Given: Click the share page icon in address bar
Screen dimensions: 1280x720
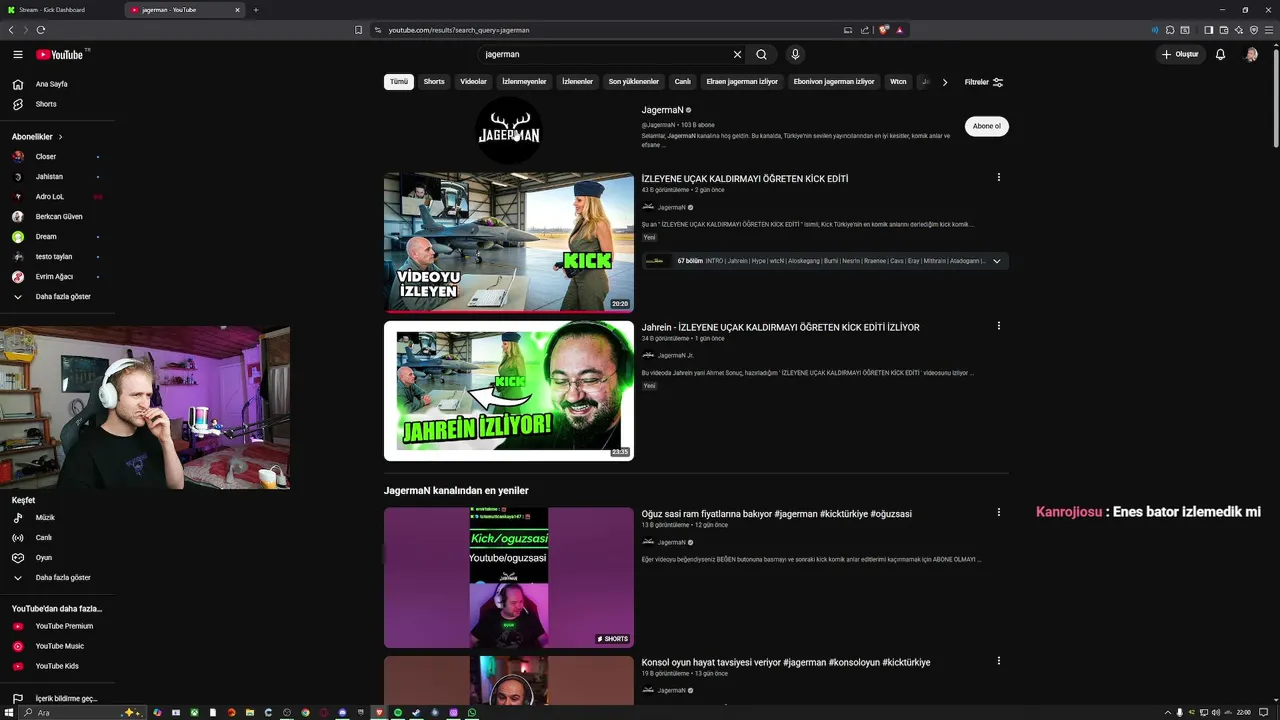Looking at the screenshot, I should coord(864,30).
